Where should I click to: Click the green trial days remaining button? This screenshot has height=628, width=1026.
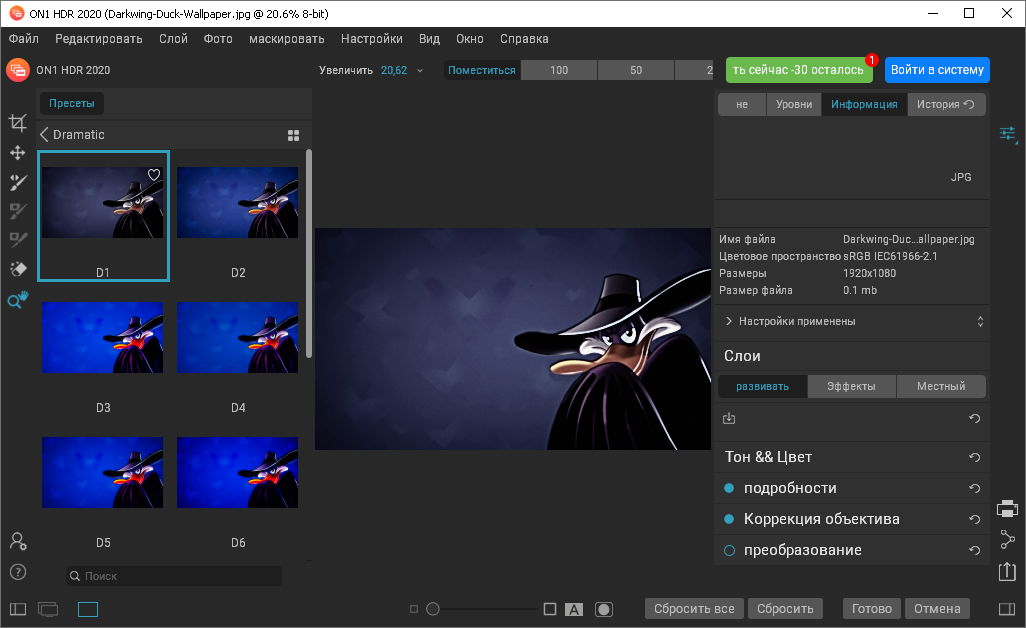tap(799, 70)
